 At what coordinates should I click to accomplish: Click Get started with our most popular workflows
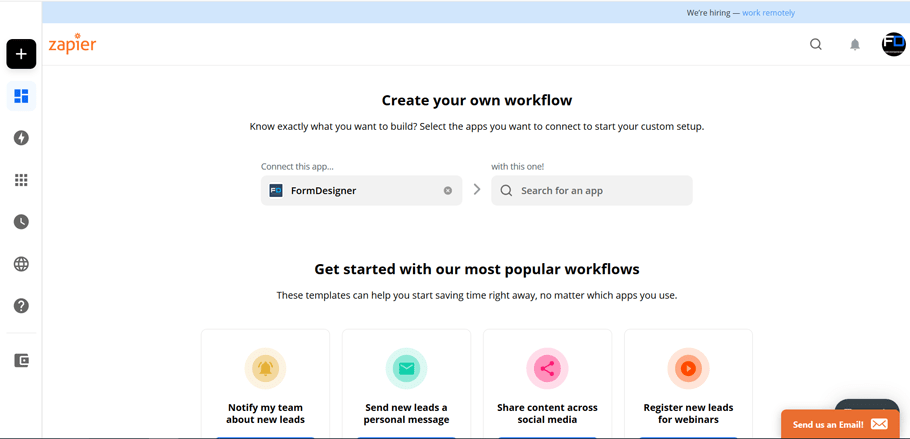(476, 269)
